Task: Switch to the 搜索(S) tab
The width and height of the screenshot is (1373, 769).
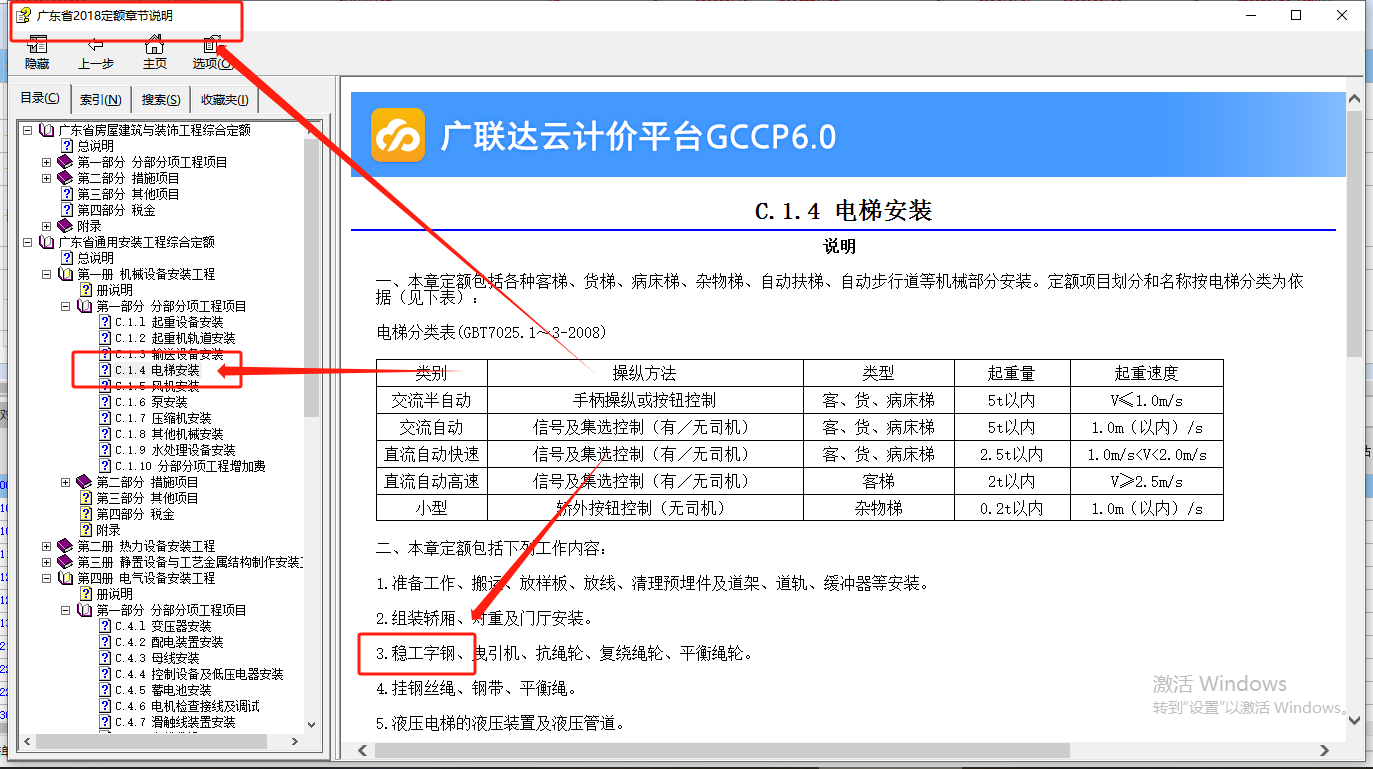Action: pos(161,99)
